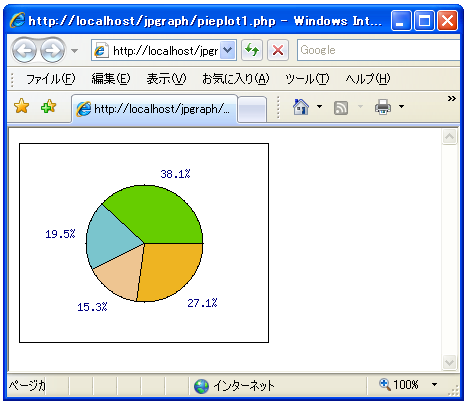Image resolution: width=469 pixels, height=406 pixels.
Task: Click the Forward navigation arrow
Action: pos(52,50)
